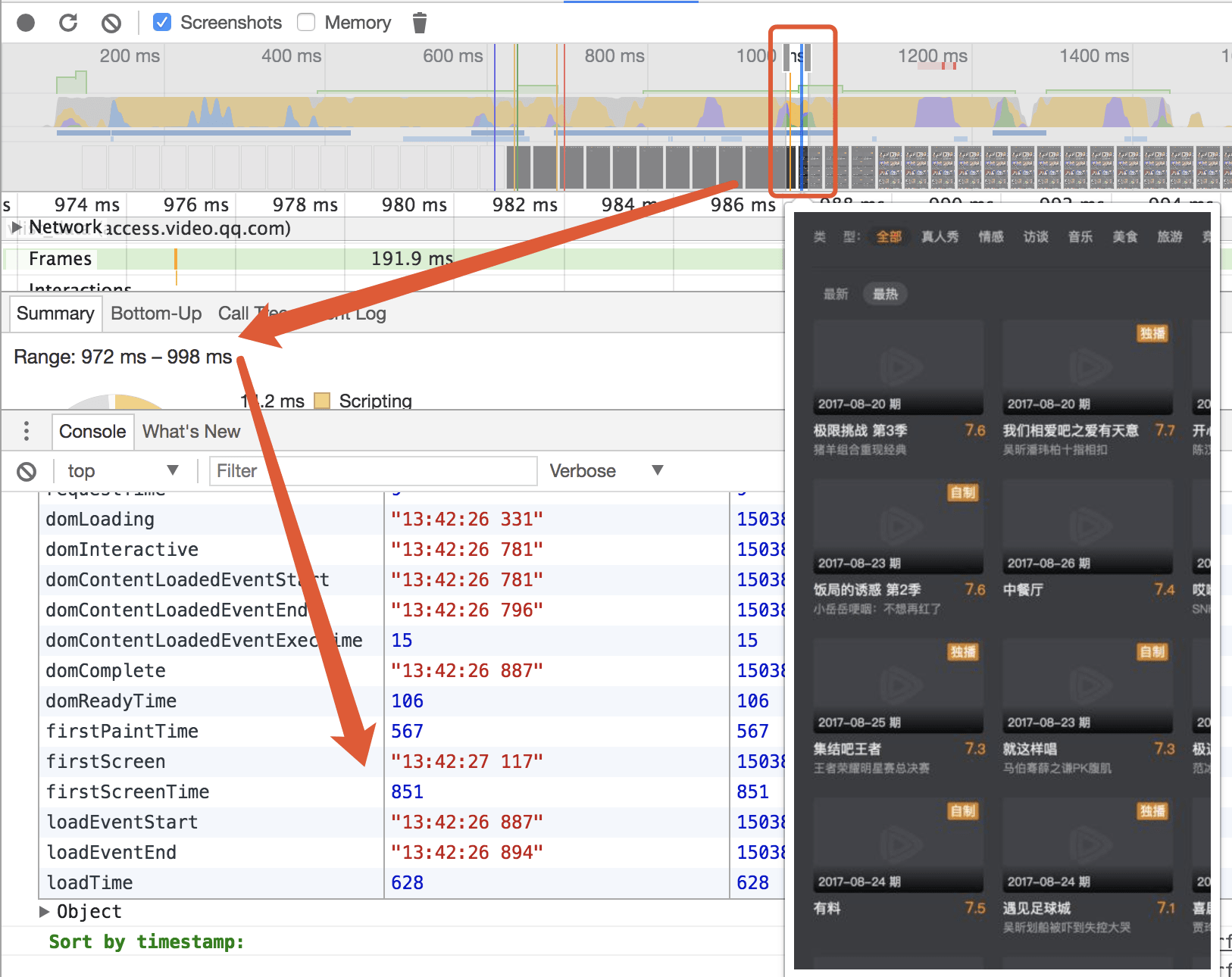1232x977 pixels.
Task: Open the 极限挑战 第3季 thumbnail
Action: click(x=899, y=367)
